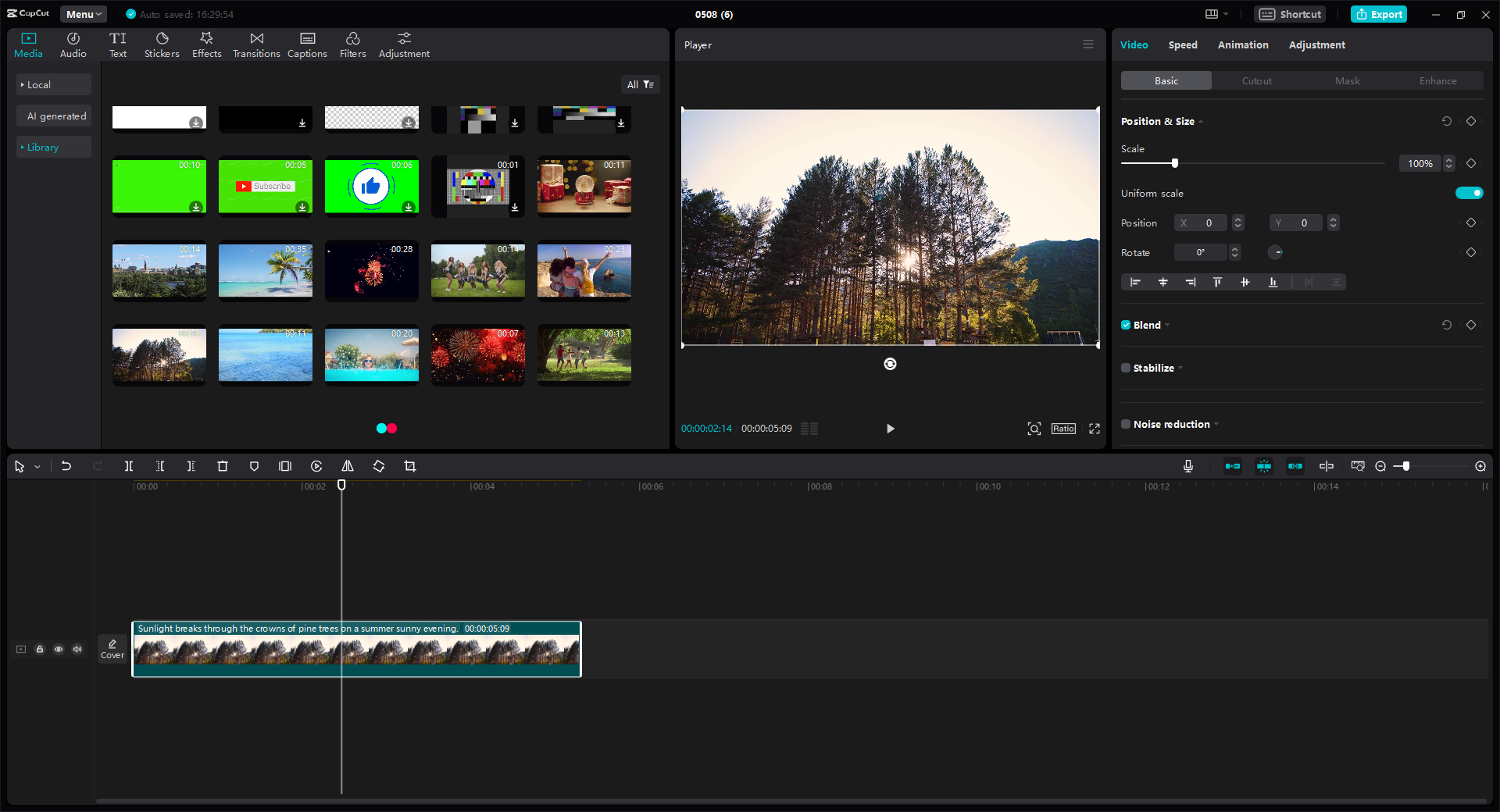The image size is (1500, 812).
Task: Select the Crop tool above the timeline
Action: (x=410, y=466)
